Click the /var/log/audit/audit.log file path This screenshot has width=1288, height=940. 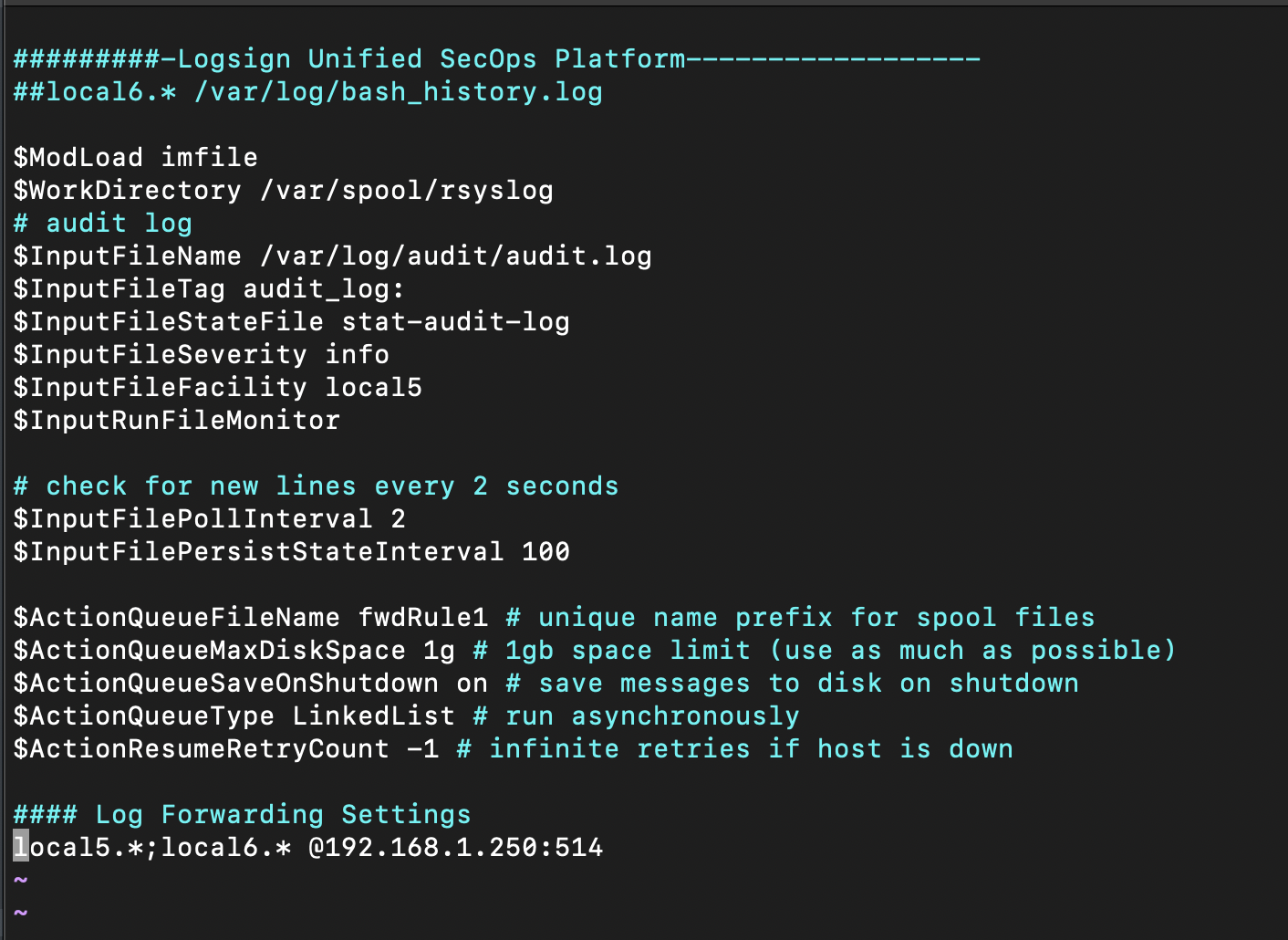pyautogui.click(x=456, y=256)
